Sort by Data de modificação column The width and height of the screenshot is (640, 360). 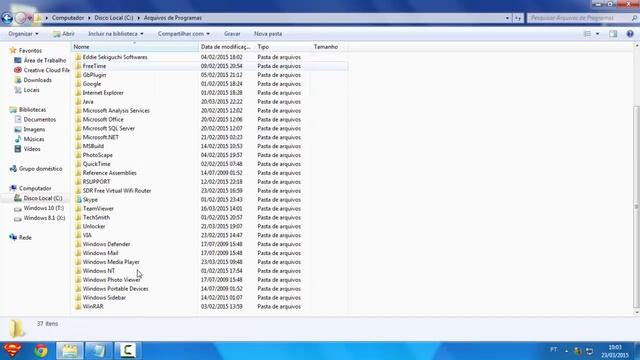pos(227,47)
